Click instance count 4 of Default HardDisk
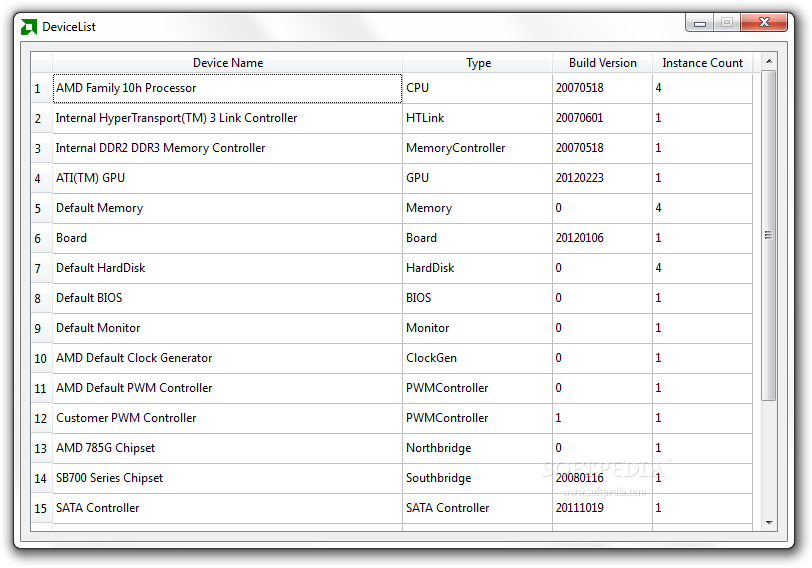 [702, 268]
